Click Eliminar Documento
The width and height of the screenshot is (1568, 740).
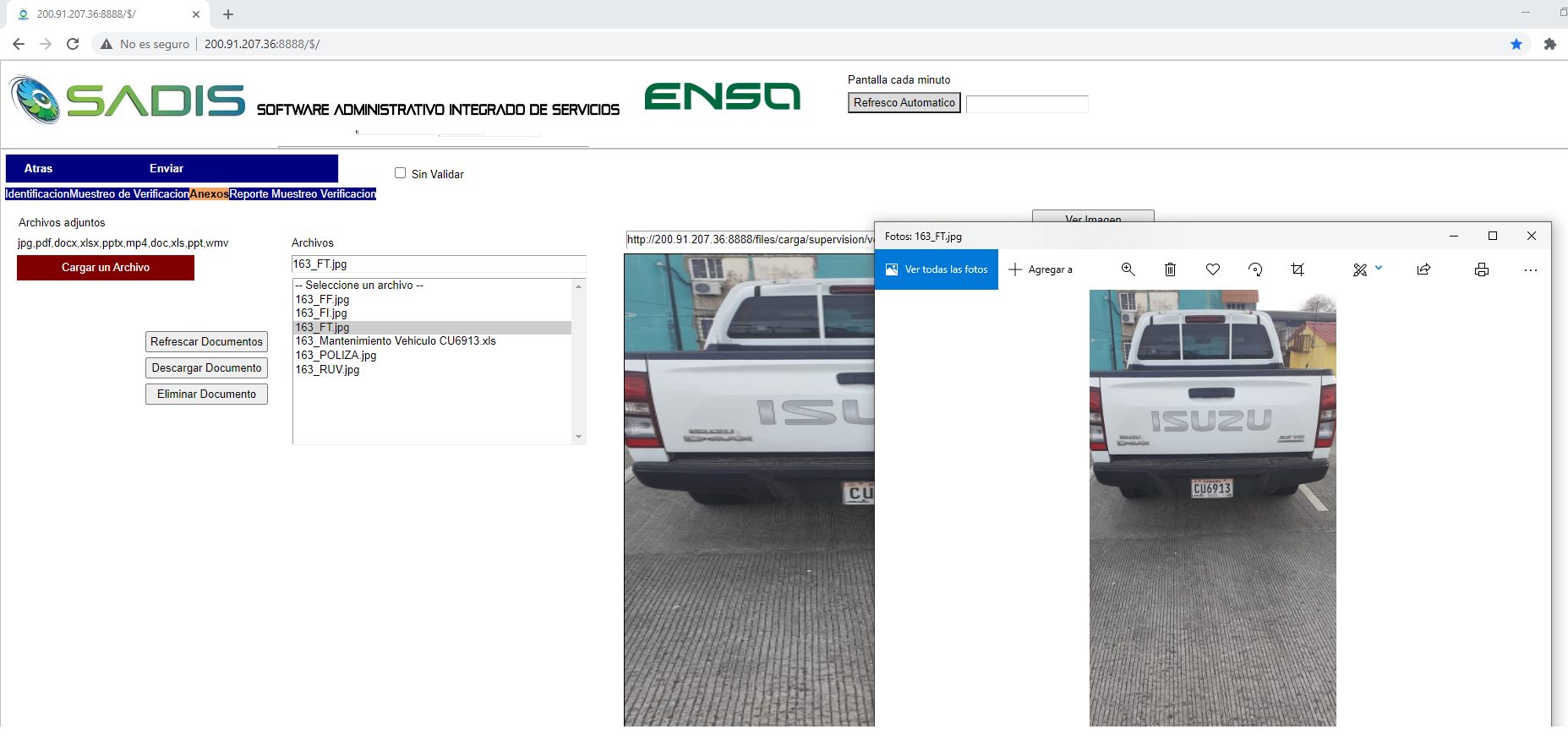206,394
